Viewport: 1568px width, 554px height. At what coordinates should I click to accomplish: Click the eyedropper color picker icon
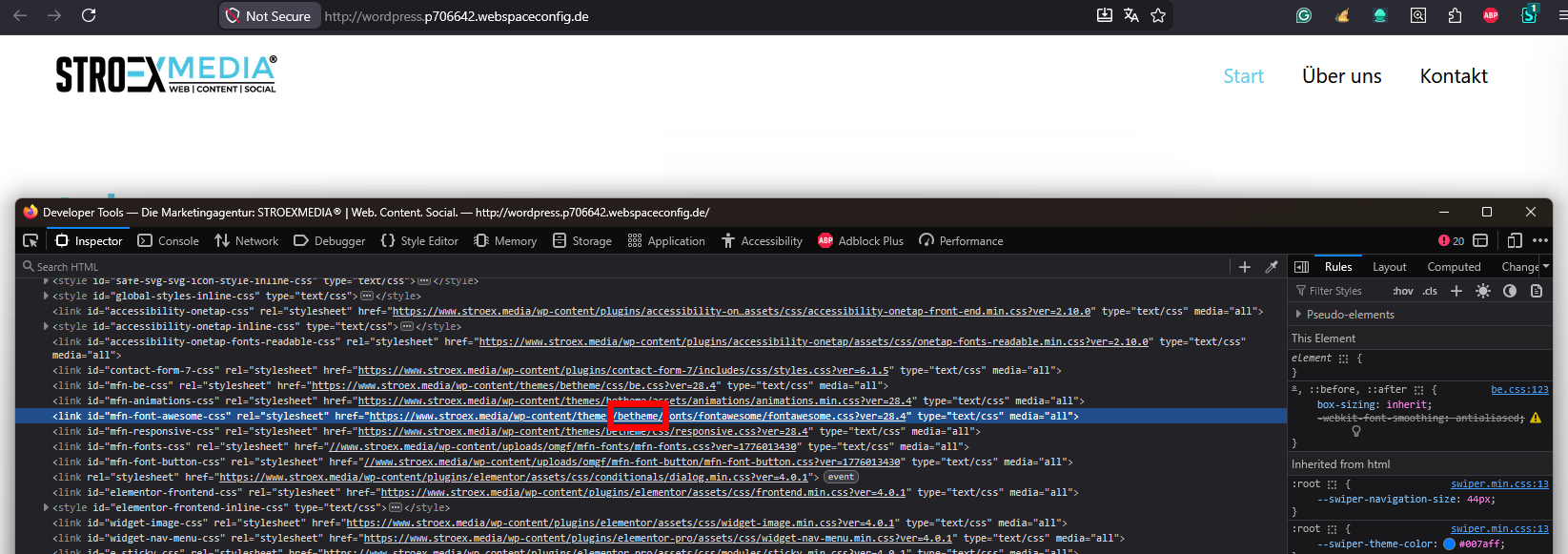[x=1271, y=267]
